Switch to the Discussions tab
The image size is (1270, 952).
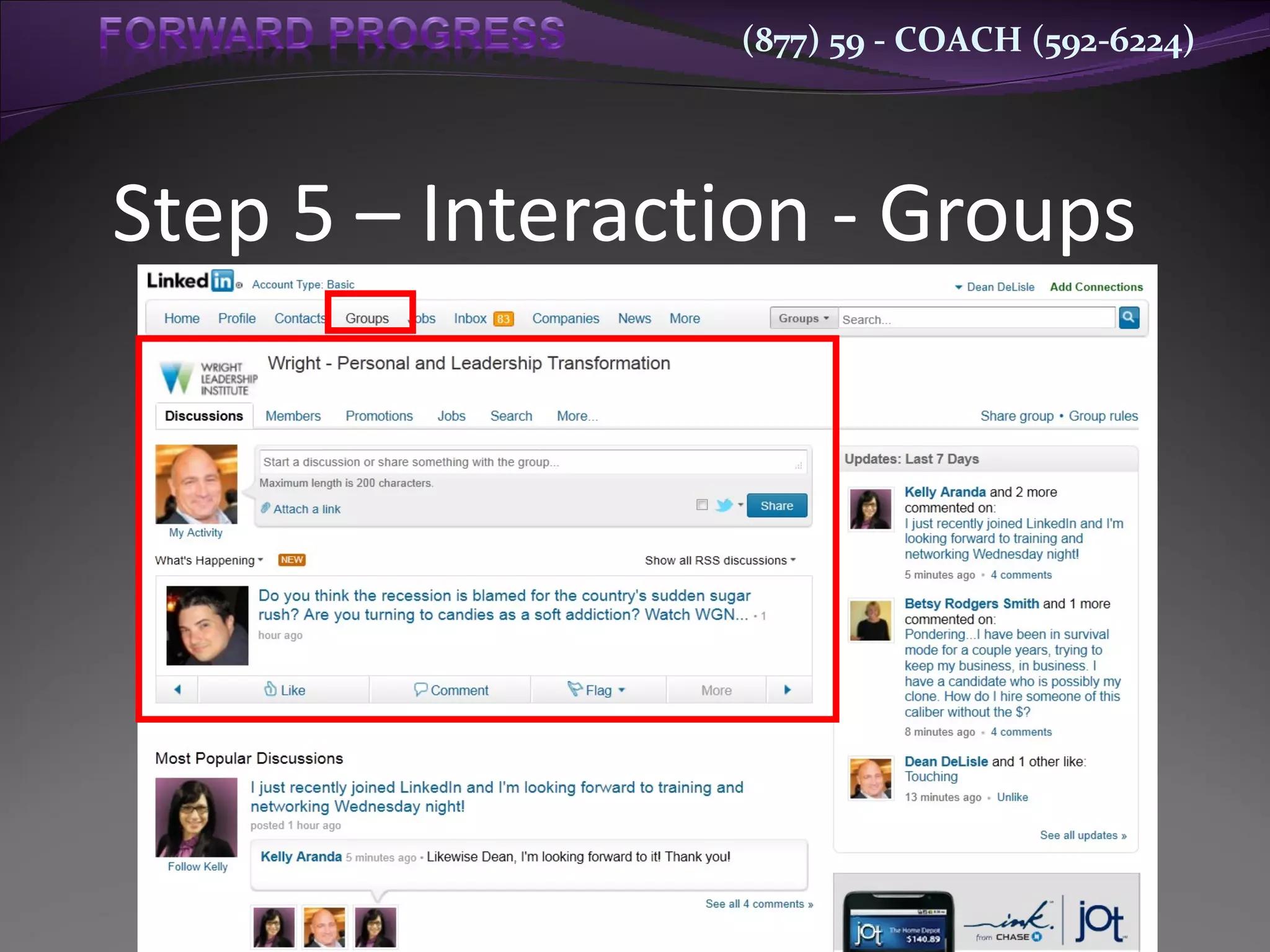[x=204, y=416]
